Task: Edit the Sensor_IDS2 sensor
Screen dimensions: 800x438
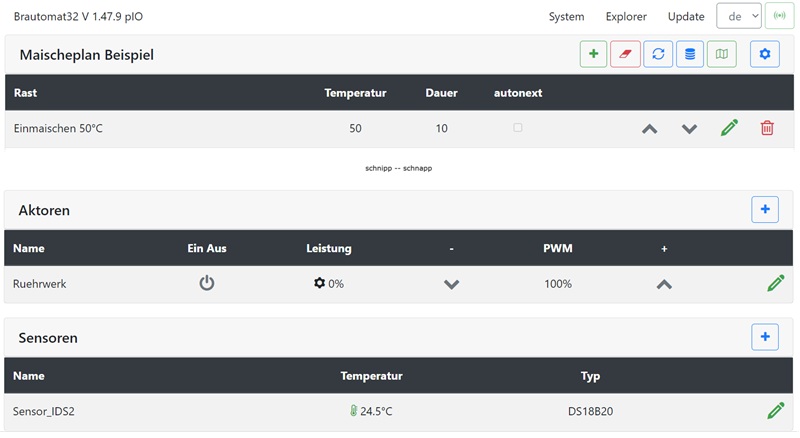Action: pyautogui.click(x=775, y=411)
